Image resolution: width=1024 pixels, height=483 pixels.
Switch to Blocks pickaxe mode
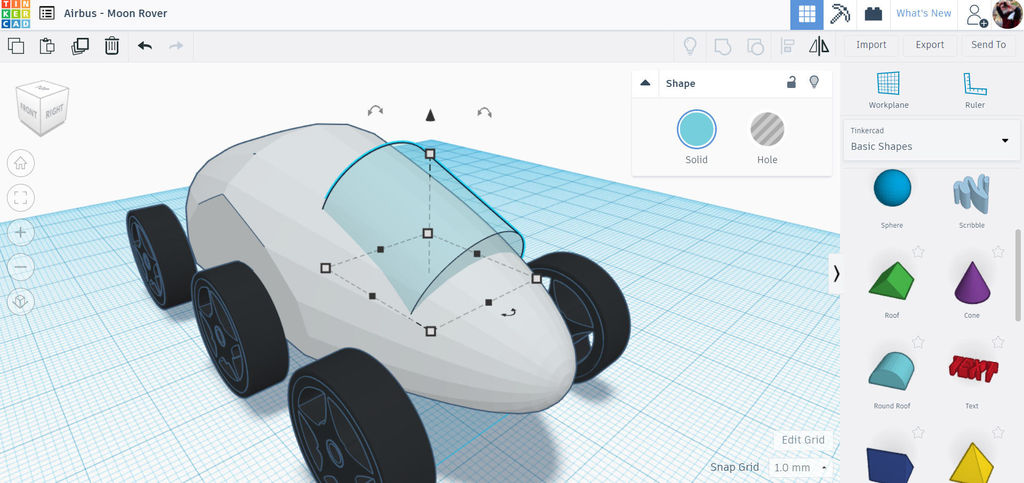(x=840, y=14)
